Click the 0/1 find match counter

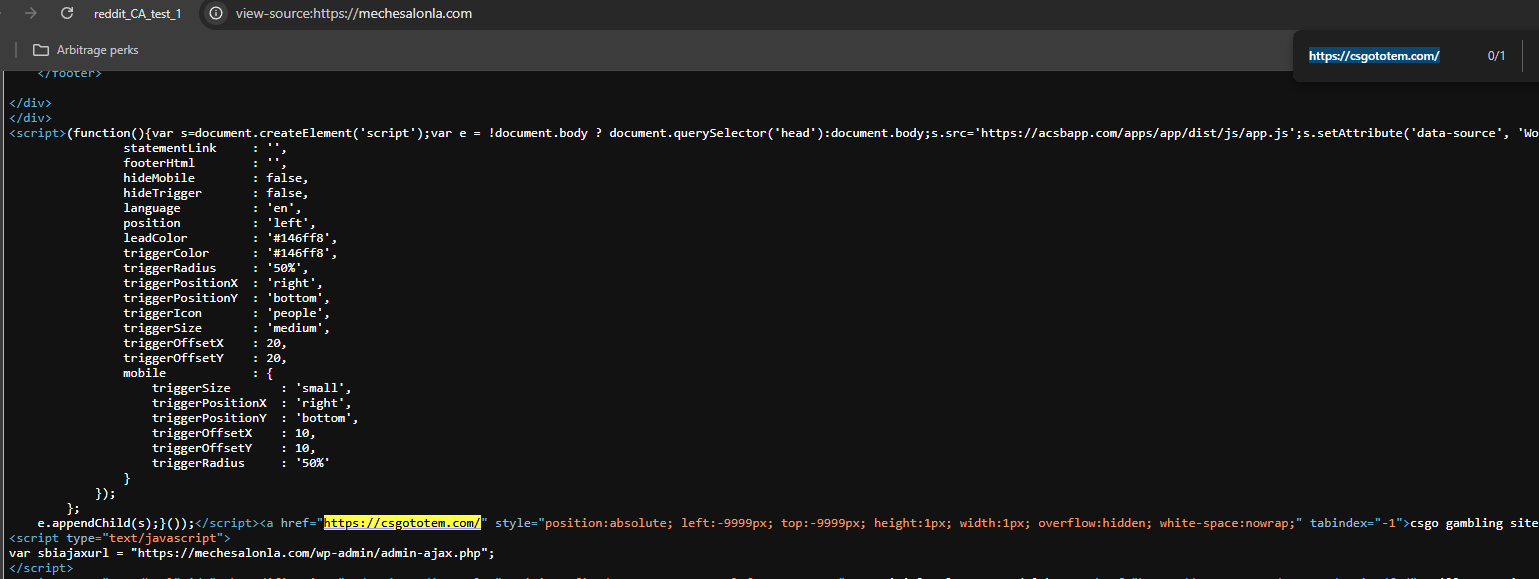[1496, 56]
